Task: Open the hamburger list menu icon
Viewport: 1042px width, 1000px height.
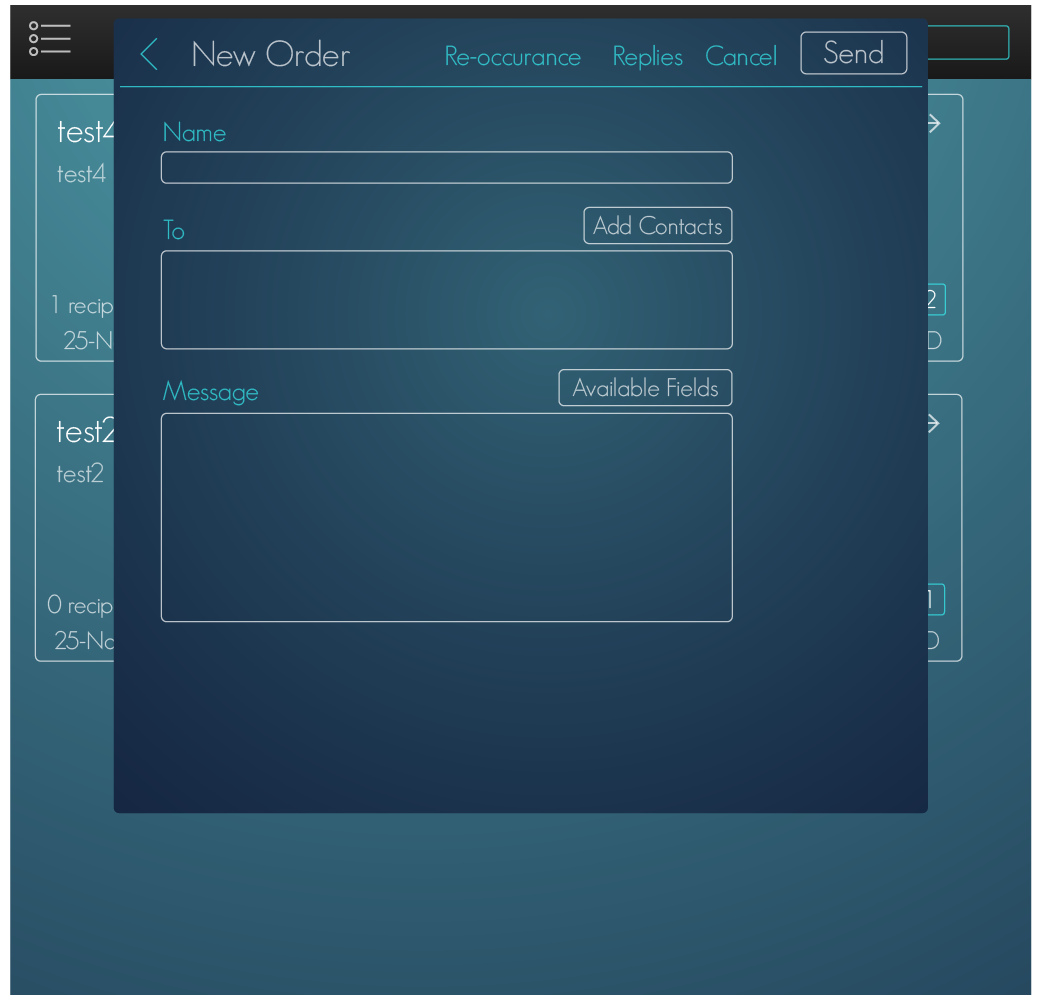Action: [x=50, y=39]
